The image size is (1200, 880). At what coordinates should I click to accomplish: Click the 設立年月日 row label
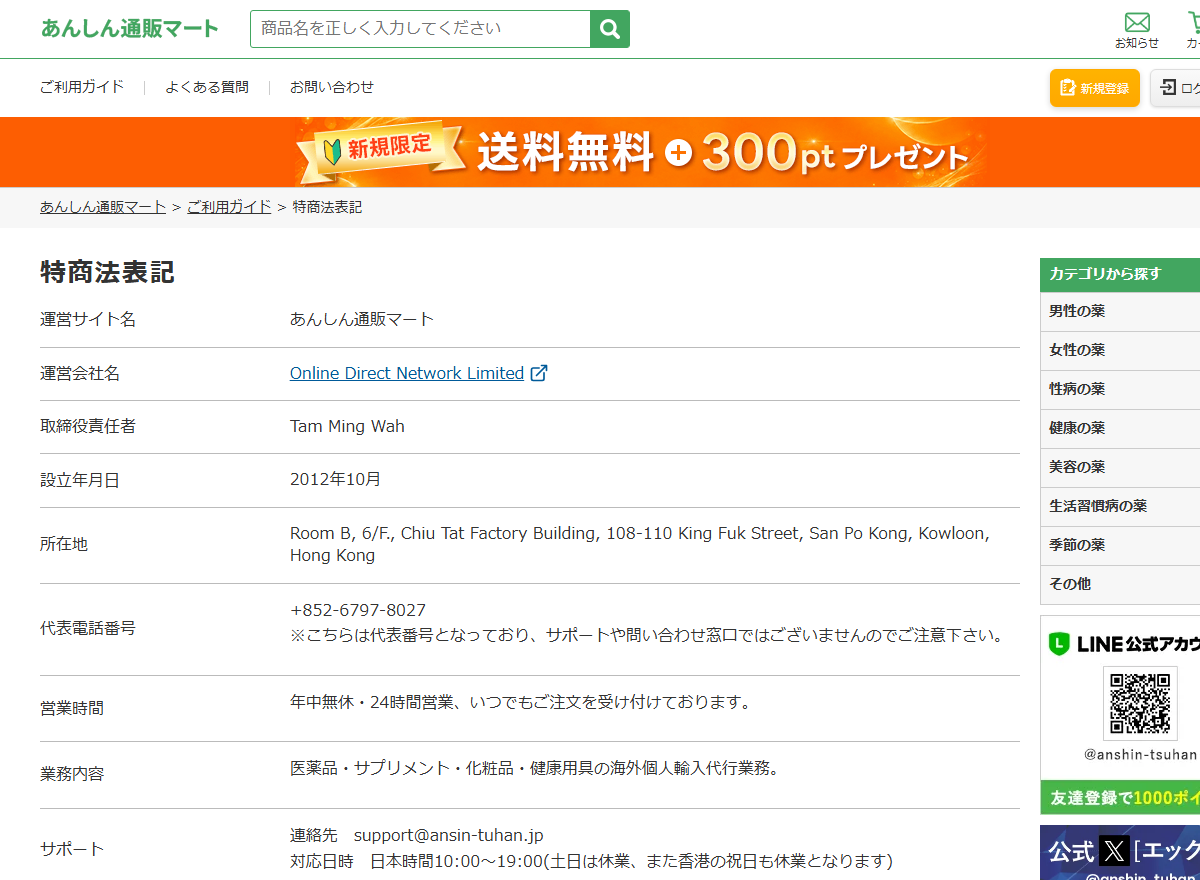click(80, 480)
